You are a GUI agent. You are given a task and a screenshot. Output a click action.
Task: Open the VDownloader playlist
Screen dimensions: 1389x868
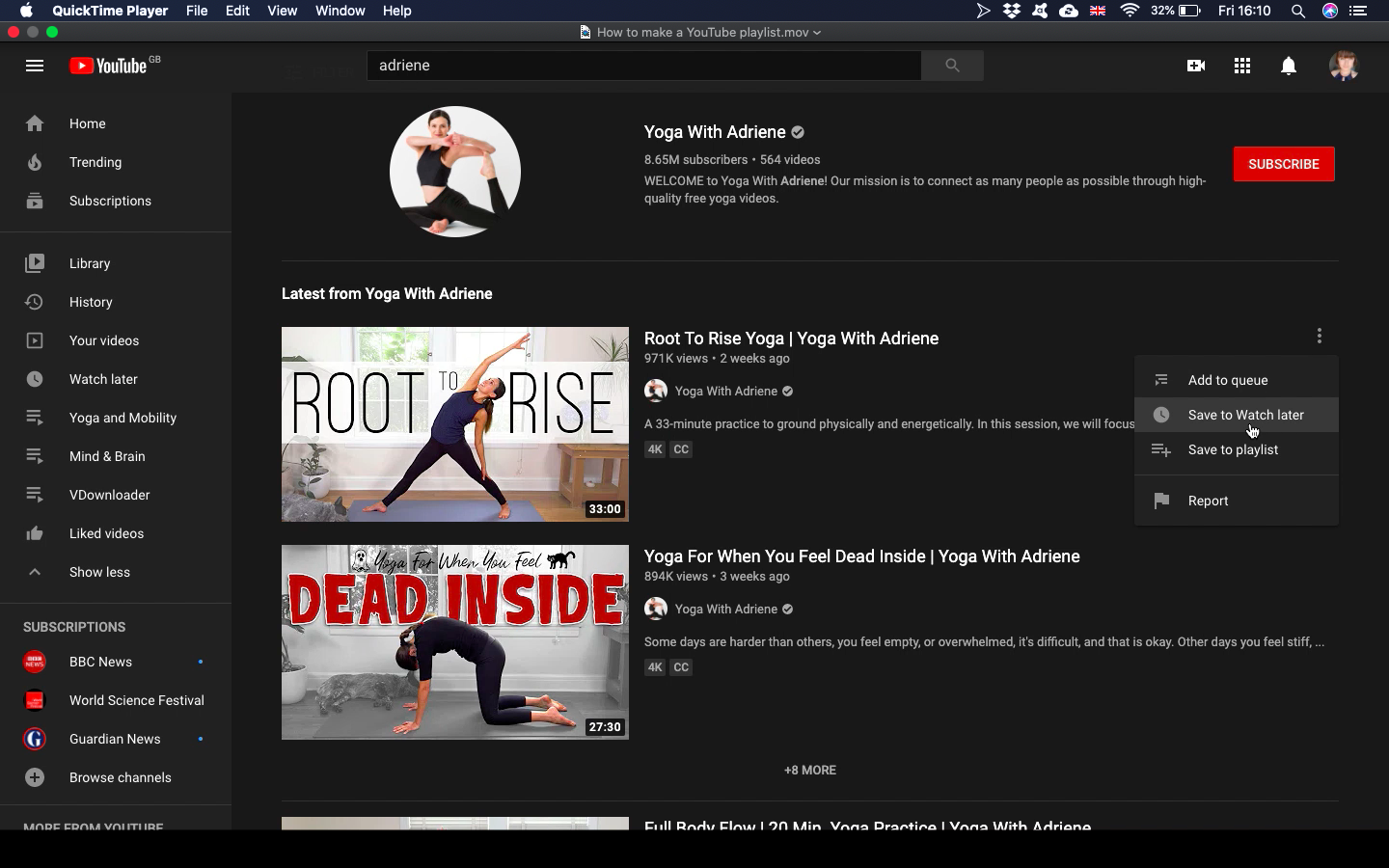[x=116, y=495]
